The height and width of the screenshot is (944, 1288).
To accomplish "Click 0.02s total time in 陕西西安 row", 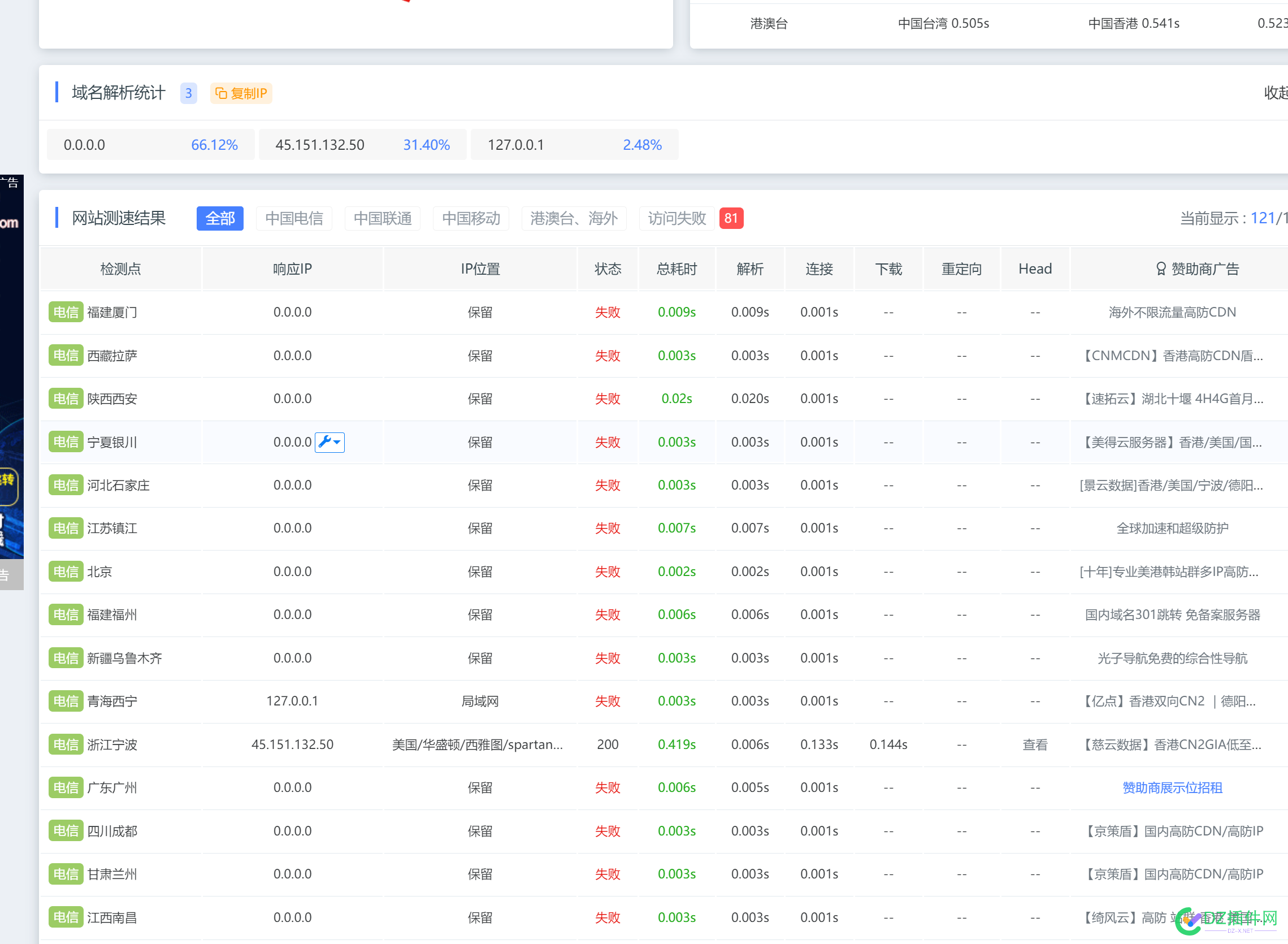I will pos(677,399).
